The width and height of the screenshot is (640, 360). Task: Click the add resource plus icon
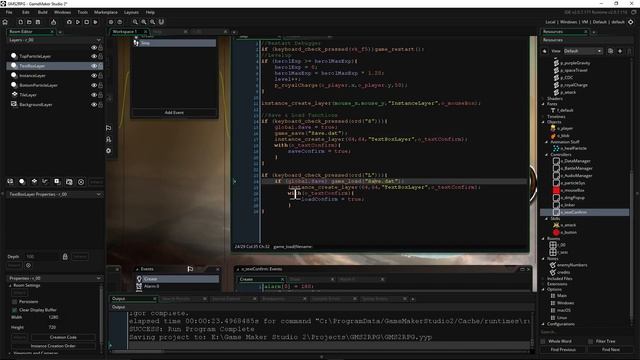pos(620,51)
